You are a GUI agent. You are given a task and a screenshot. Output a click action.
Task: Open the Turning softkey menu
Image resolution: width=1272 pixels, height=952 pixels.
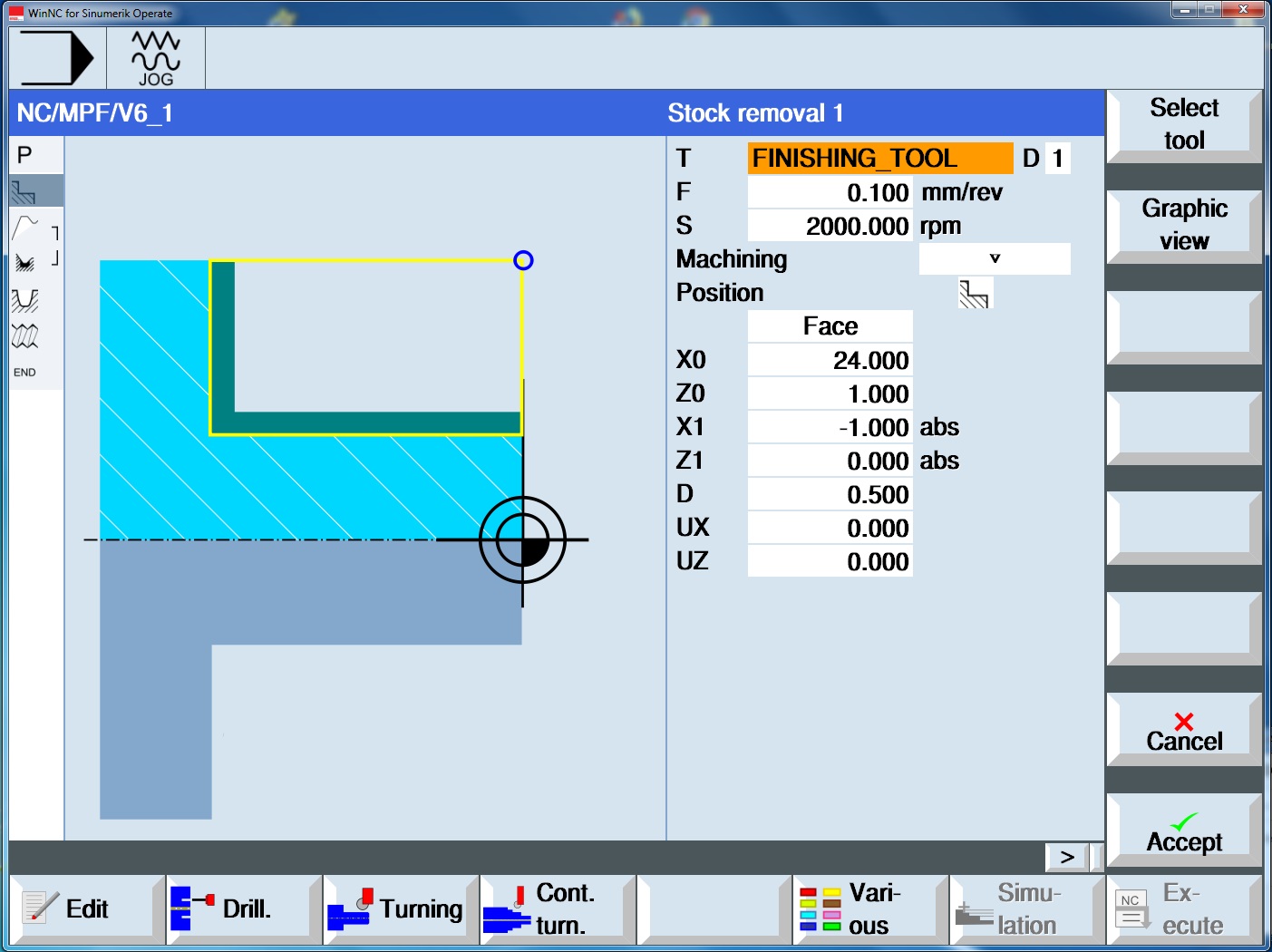point(401,909)
